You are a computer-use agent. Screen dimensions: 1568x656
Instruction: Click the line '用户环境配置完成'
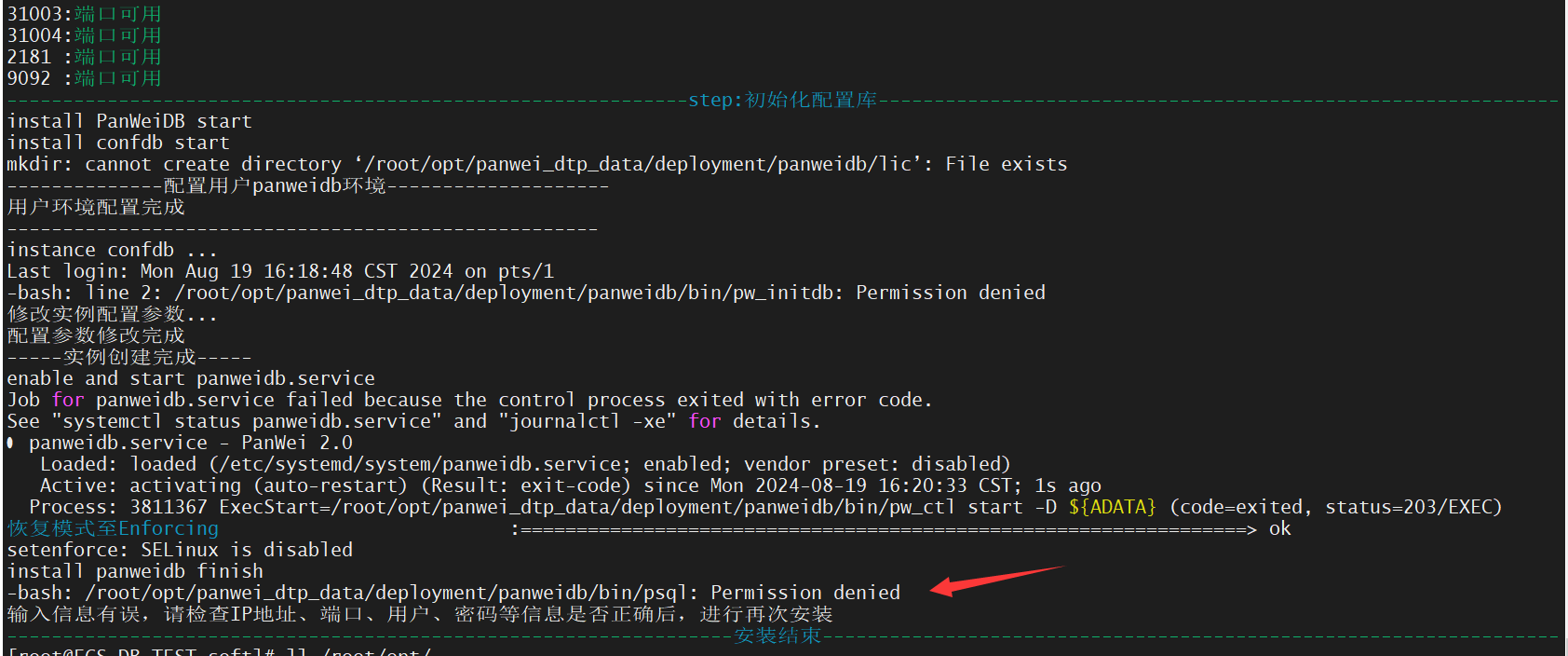tap(96, 207)
